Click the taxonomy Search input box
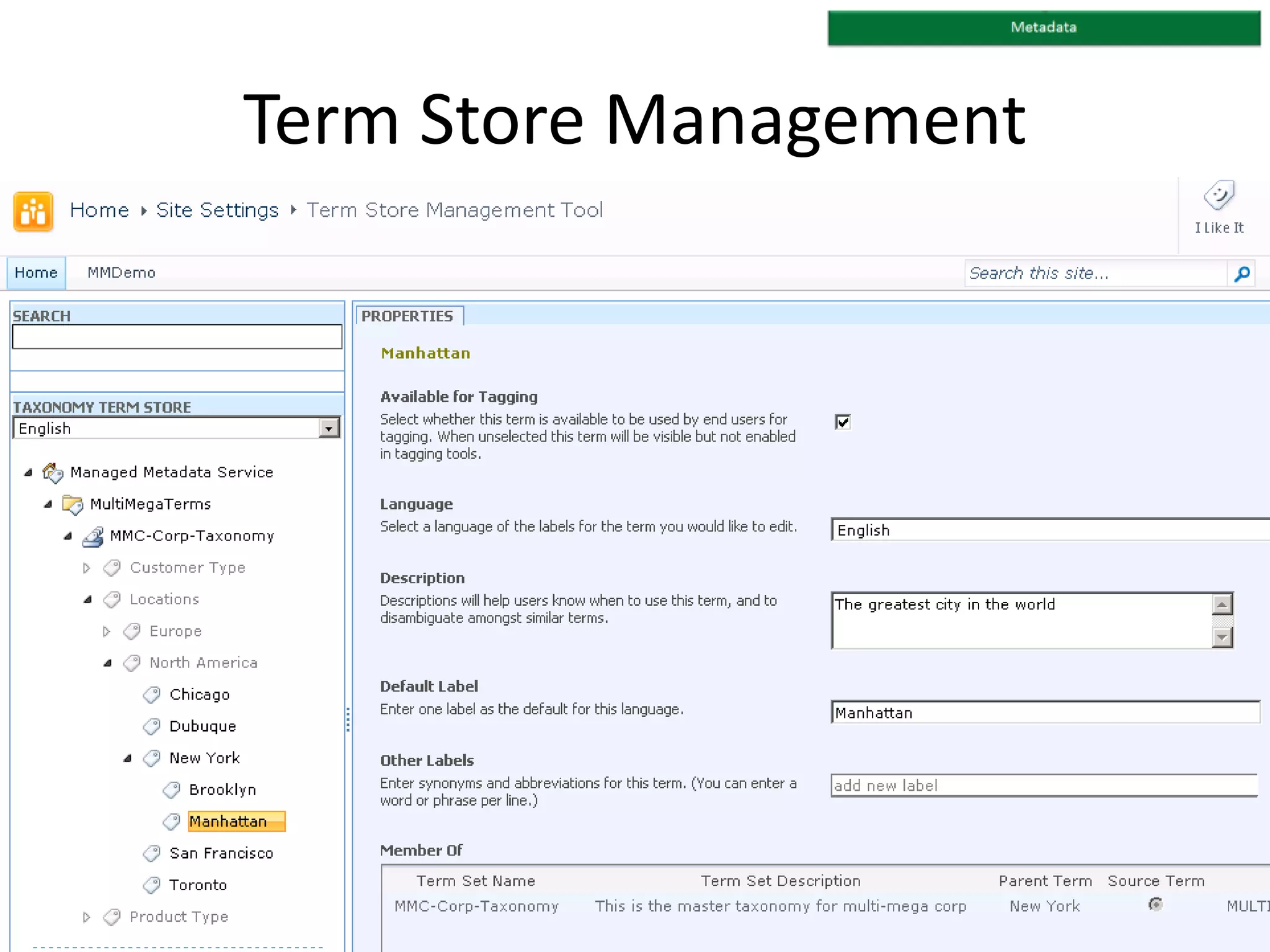 click(x=177, y=337)
